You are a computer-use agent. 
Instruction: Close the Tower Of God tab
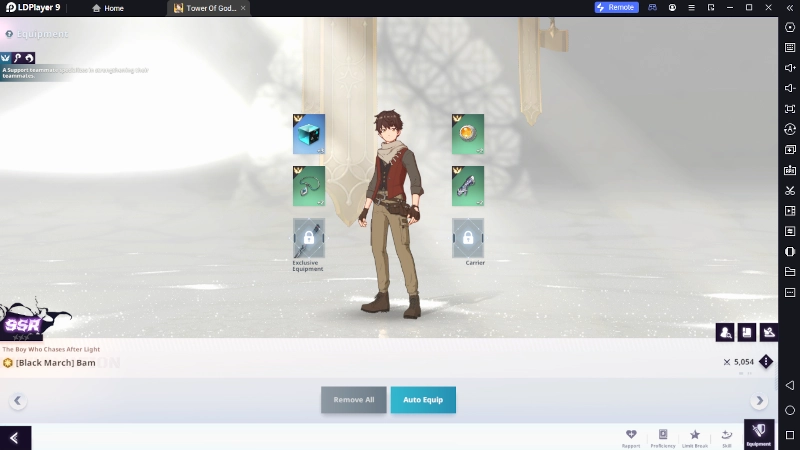click(x=243, y=8)
